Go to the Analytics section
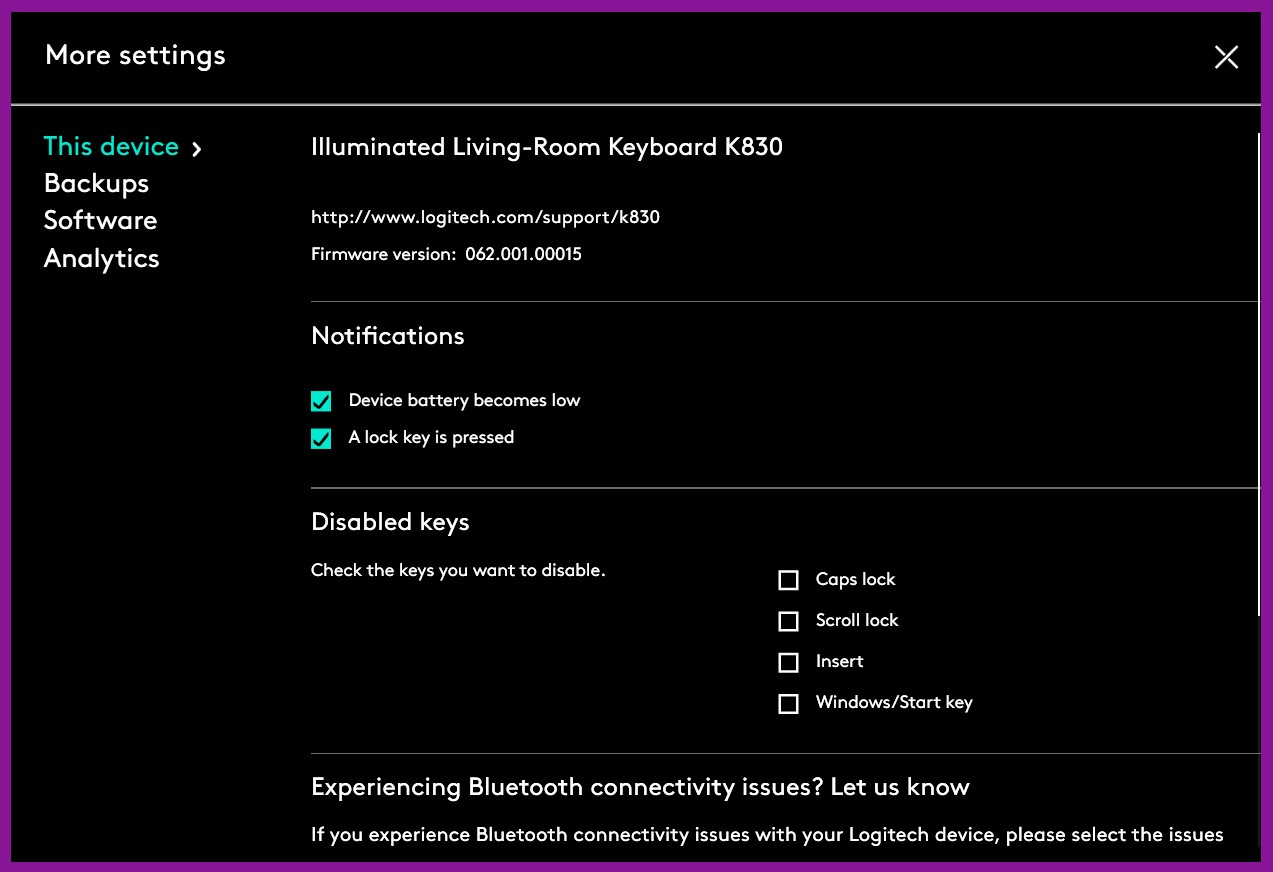 coord(101,259)
